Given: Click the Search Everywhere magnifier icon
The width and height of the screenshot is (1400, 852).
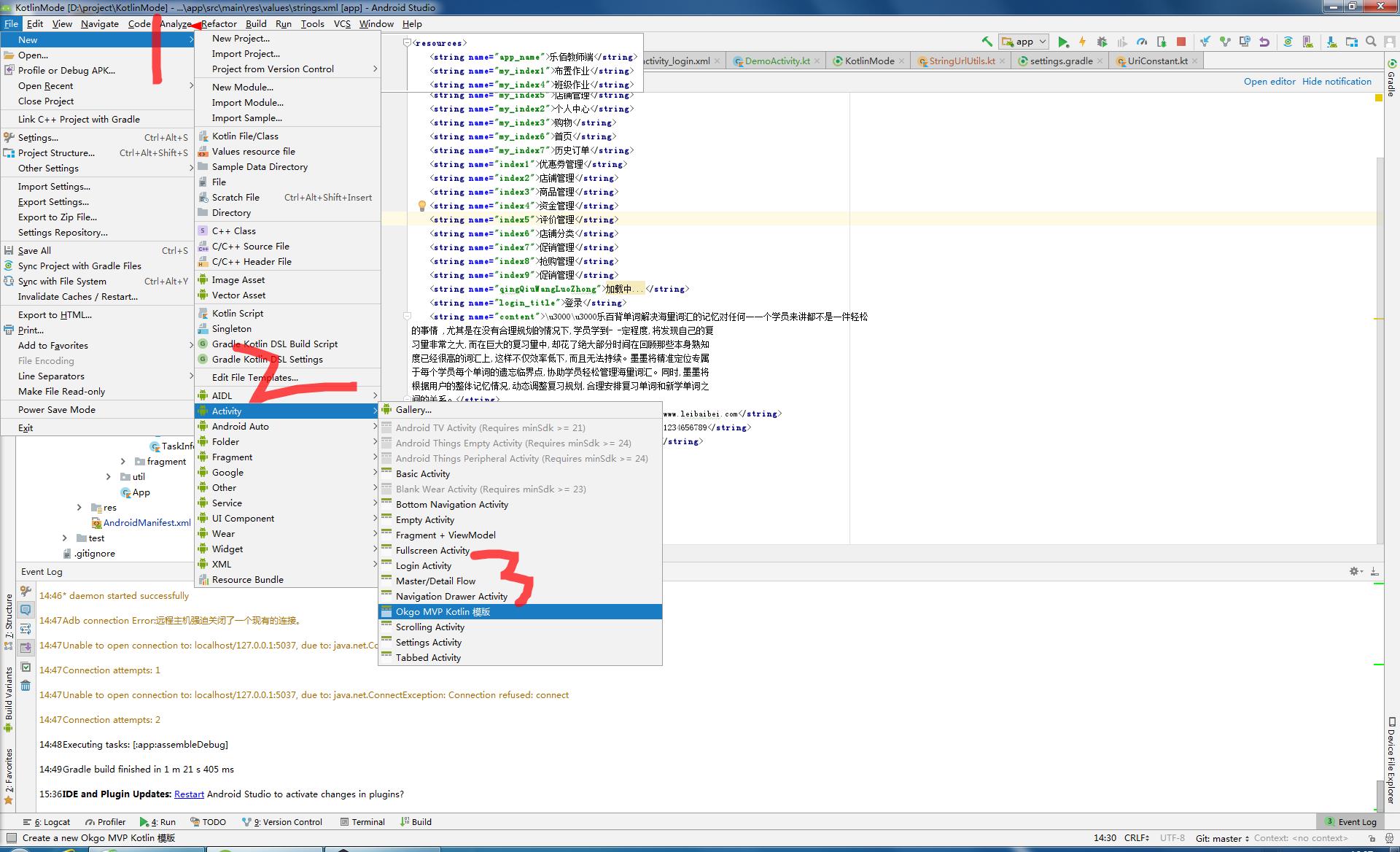Looking at the screenshot, I should (x=1371, y=42).
